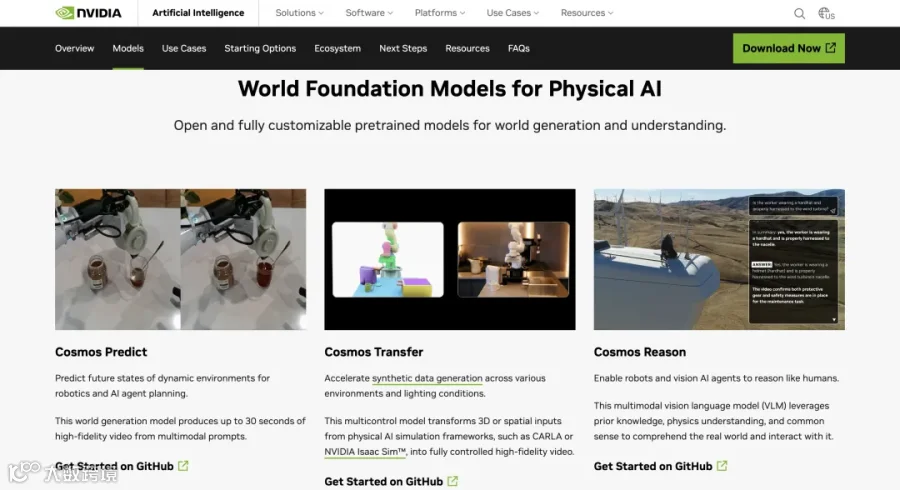Screen dimensions: 900x490
Task: Click the green Download Now button
Action: point(789,48)
